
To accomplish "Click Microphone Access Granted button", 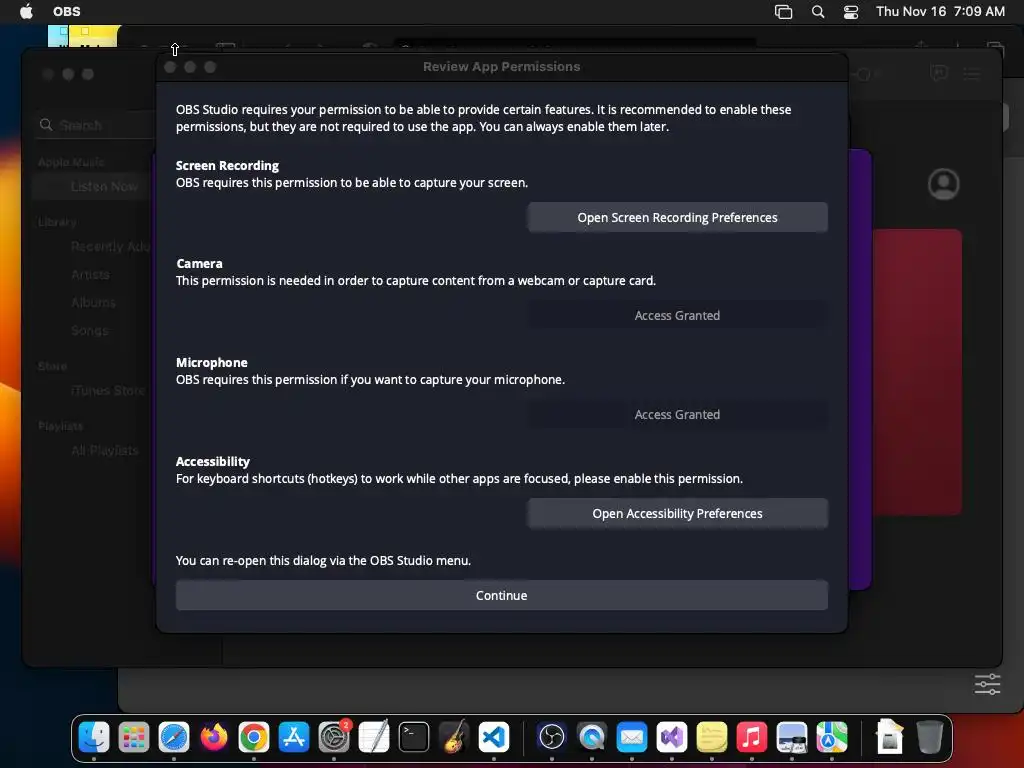I will point(677,415).
